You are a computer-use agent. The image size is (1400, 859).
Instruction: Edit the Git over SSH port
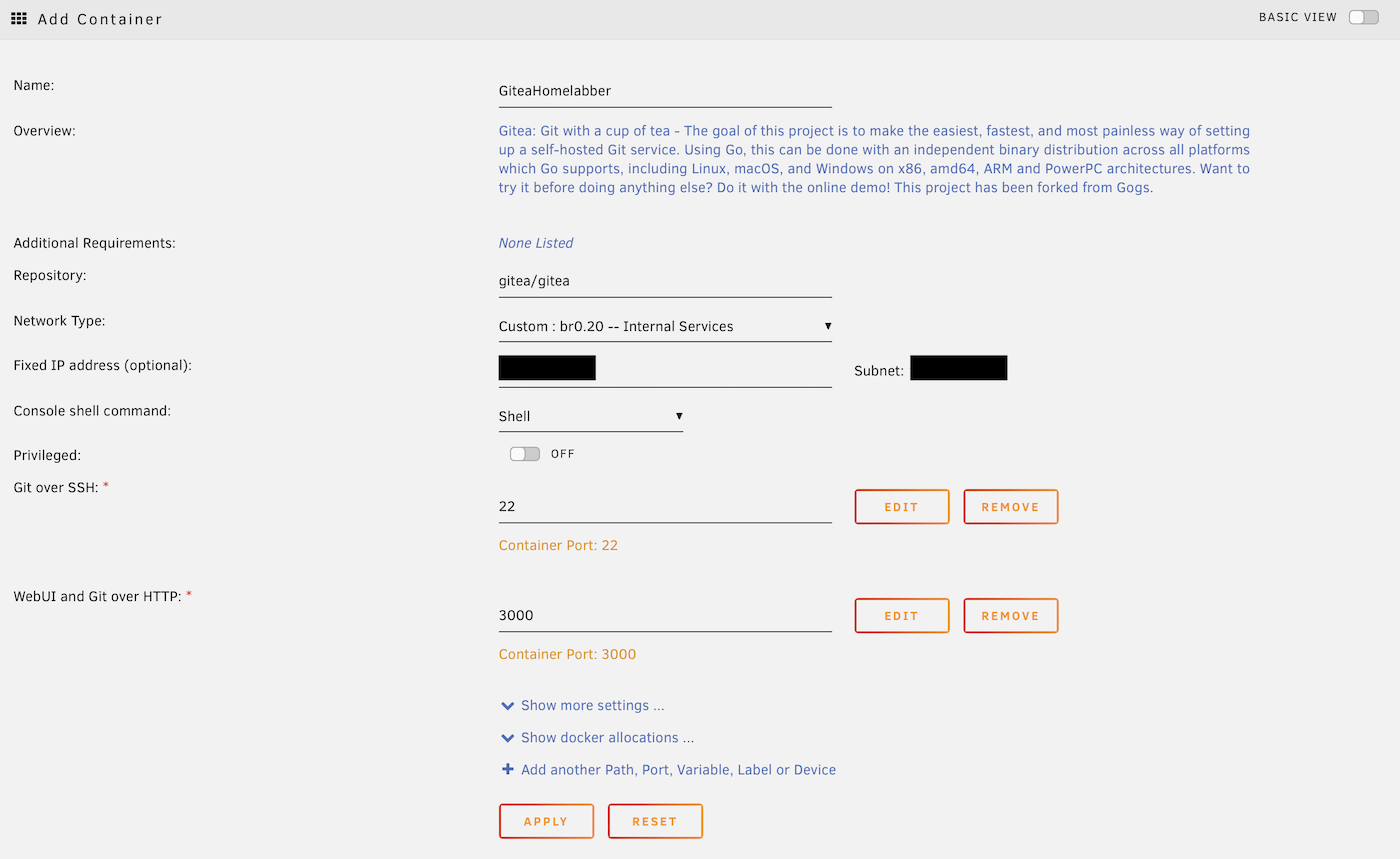[x=901, y=507]
